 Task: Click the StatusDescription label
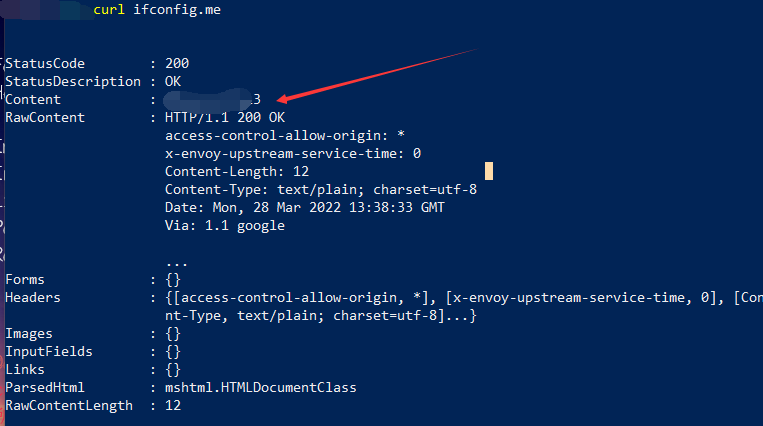click(73, 81)
